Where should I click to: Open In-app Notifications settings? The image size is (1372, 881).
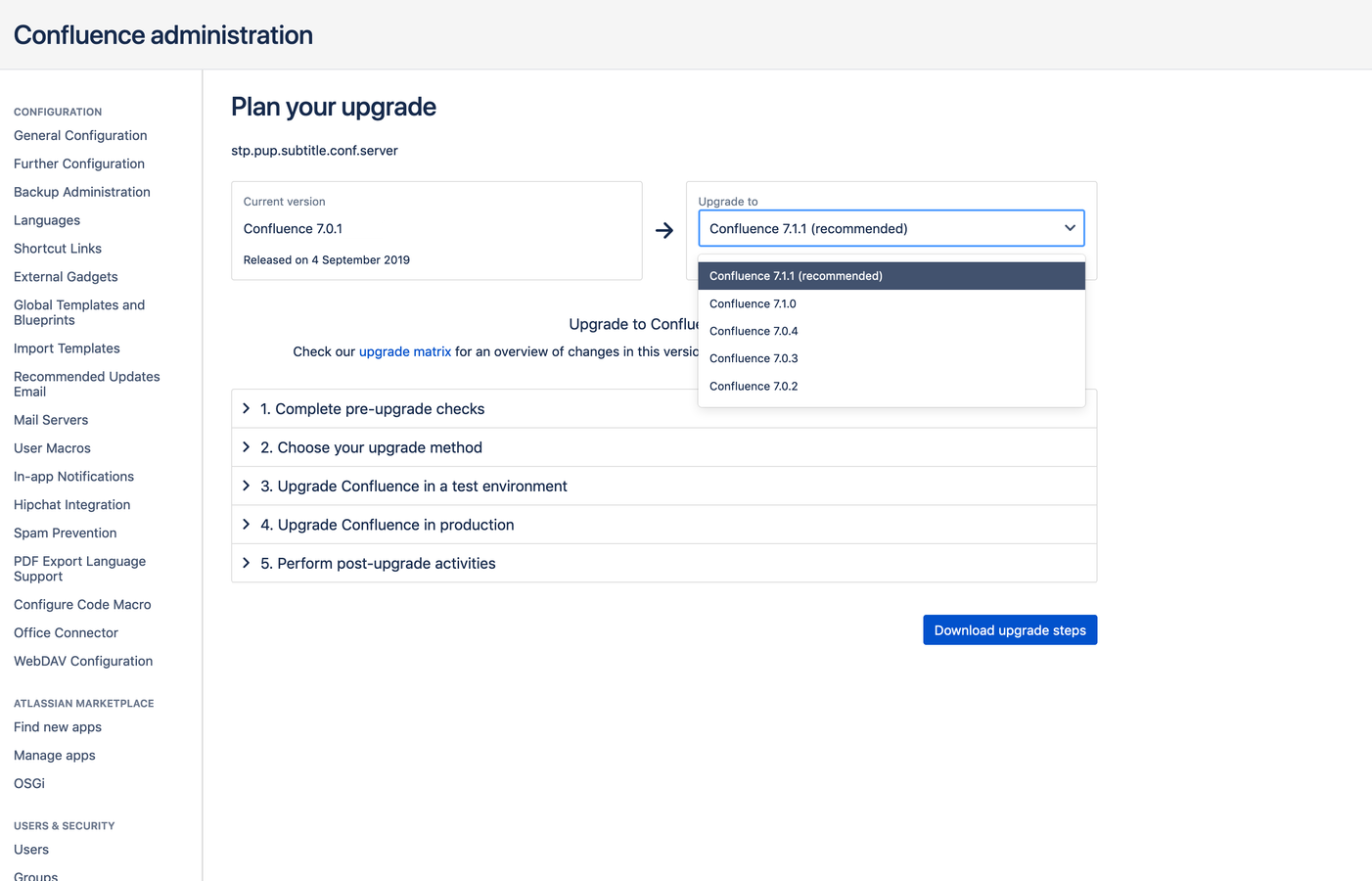(73, 477)
